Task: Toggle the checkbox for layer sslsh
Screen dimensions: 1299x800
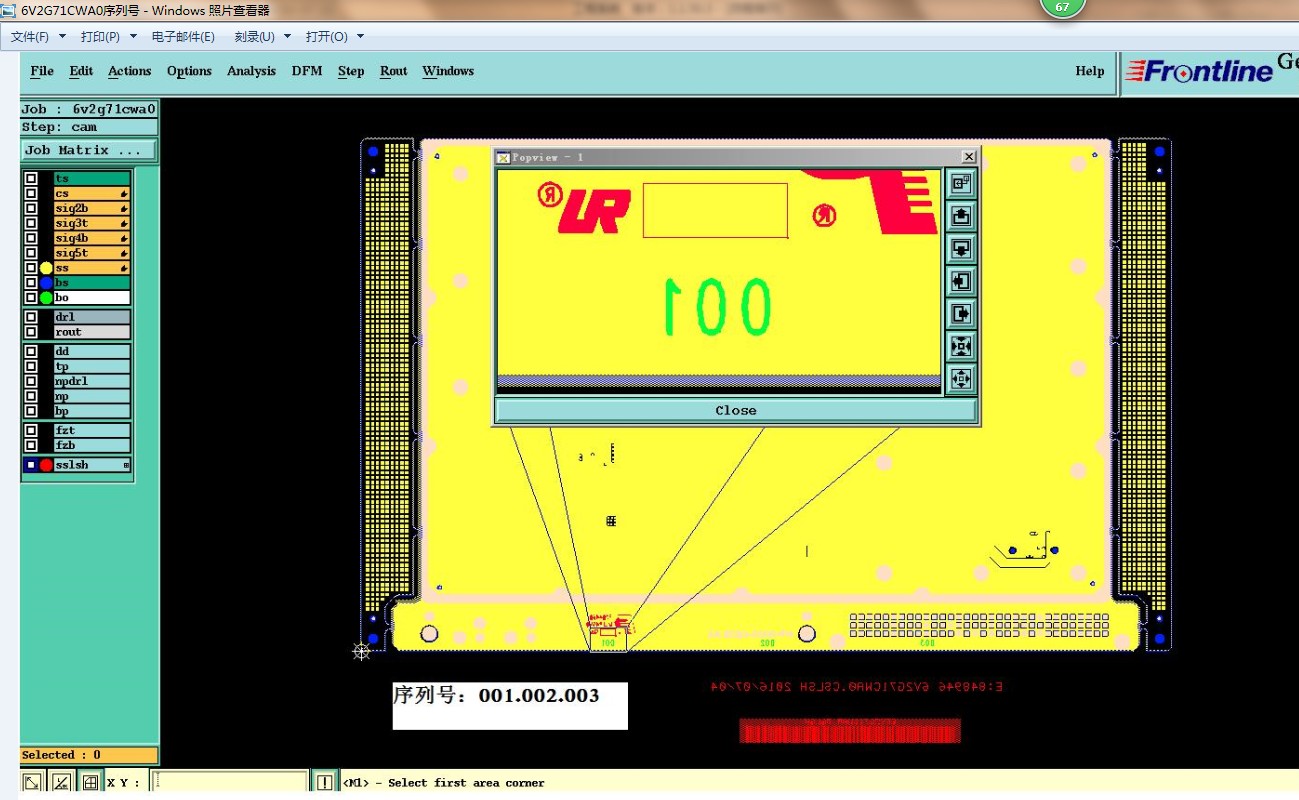Action: coord(31,465)
